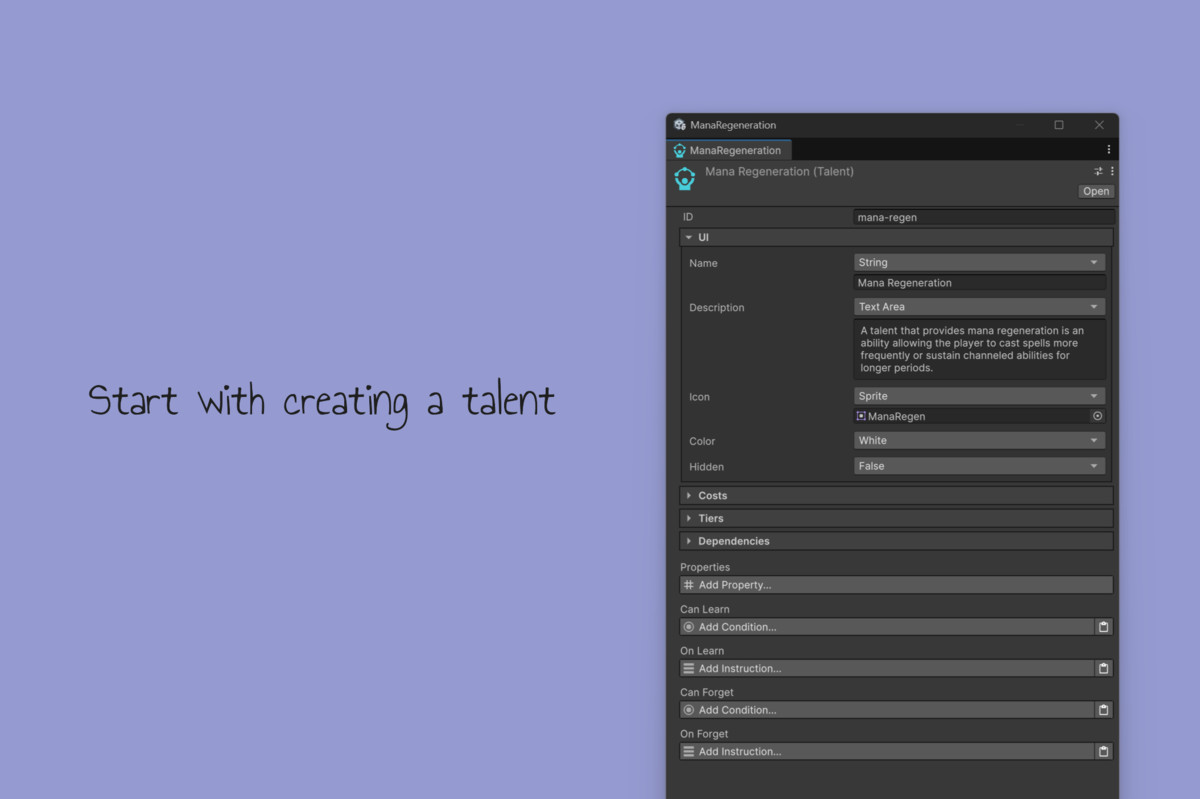Open the kebab menu on the inspector header
The height and width of the screenshot is (799, 1200).
(1112, 171)
